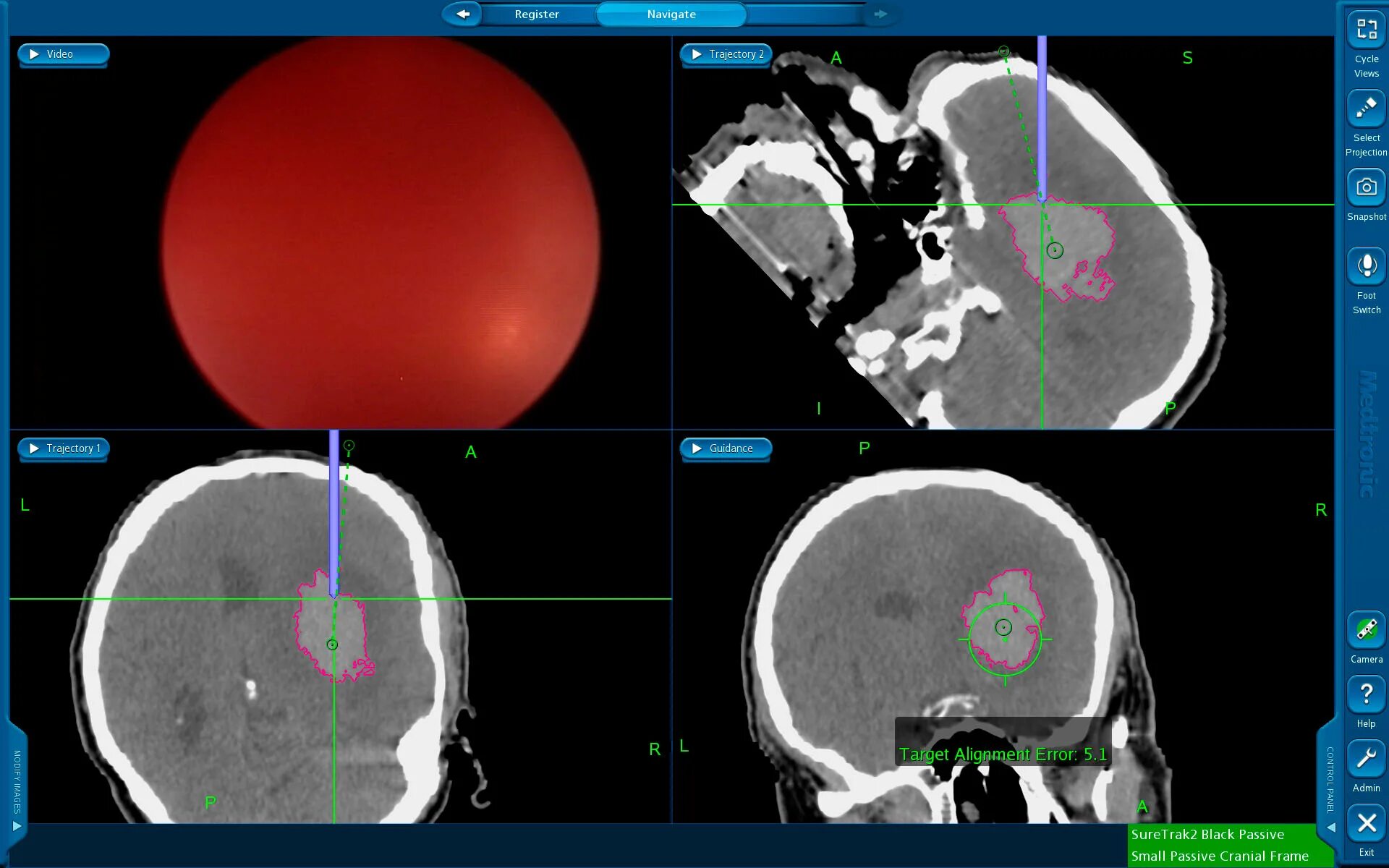This screenshot has width=1389, height=868.
Task: Go back with the left arrow
Action: [x=462, y=14]
